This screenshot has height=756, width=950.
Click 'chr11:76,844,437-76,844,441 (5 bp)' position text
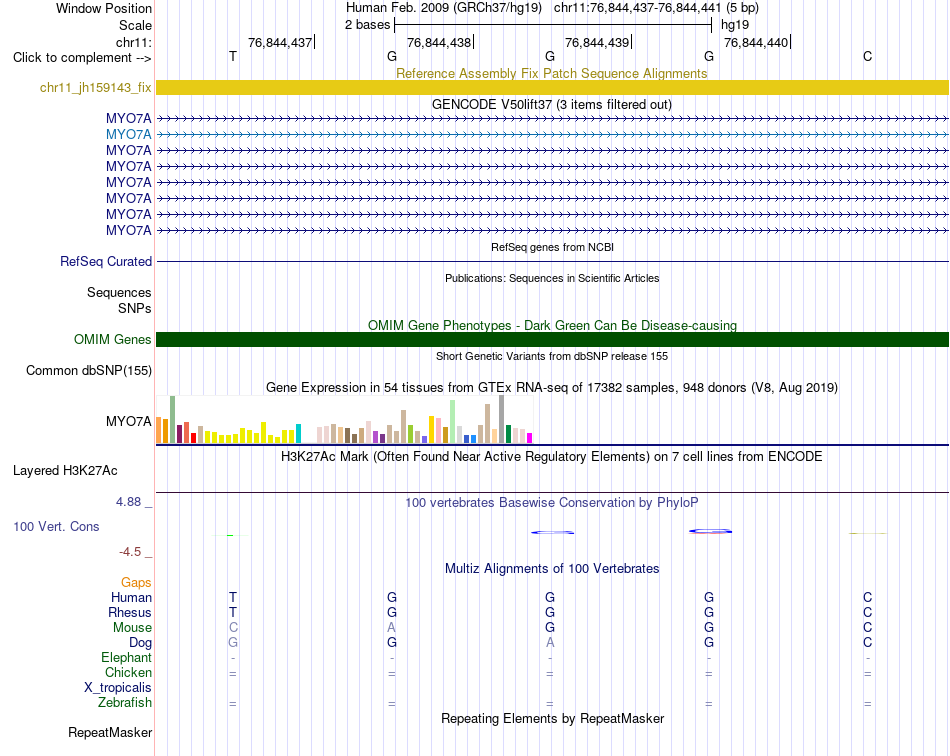[x=656, y=8]
